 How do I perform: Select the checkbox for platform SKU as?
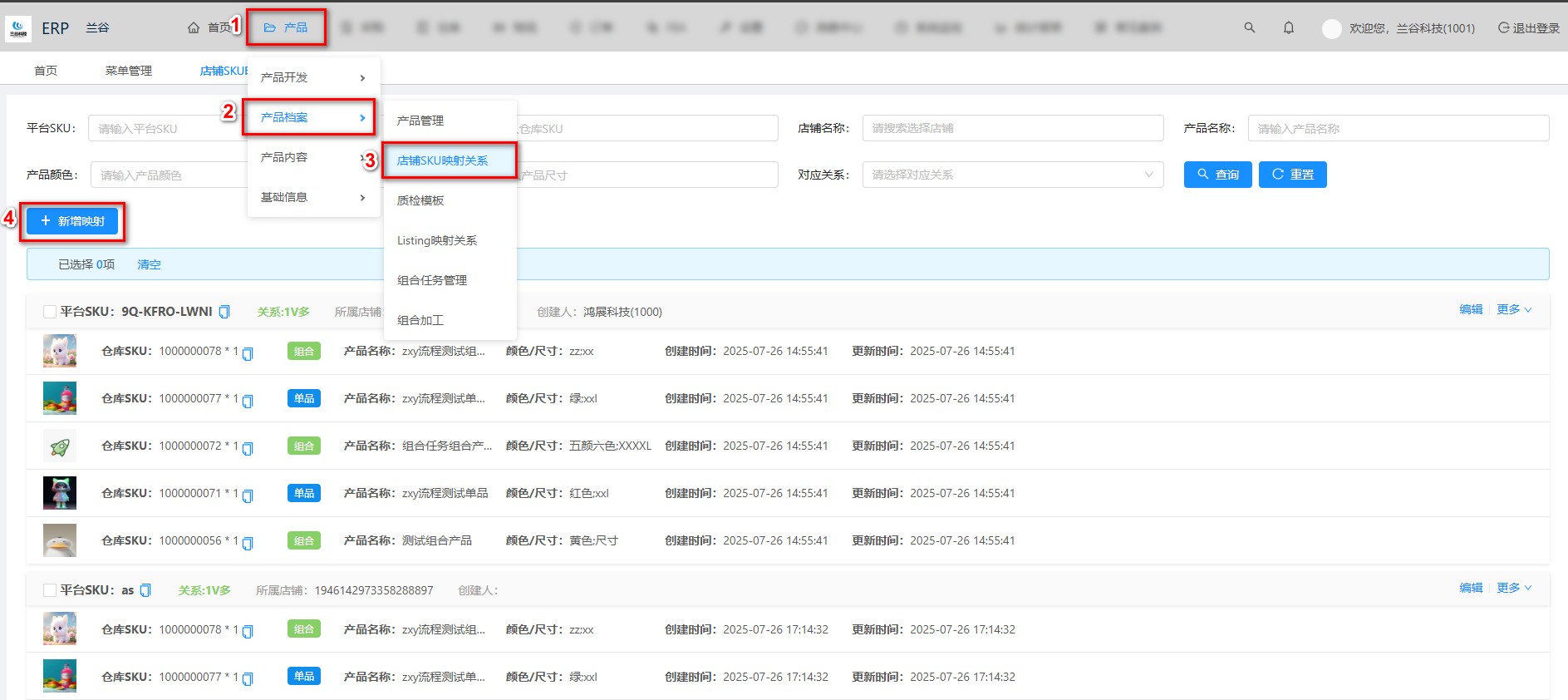pos(50,590)
